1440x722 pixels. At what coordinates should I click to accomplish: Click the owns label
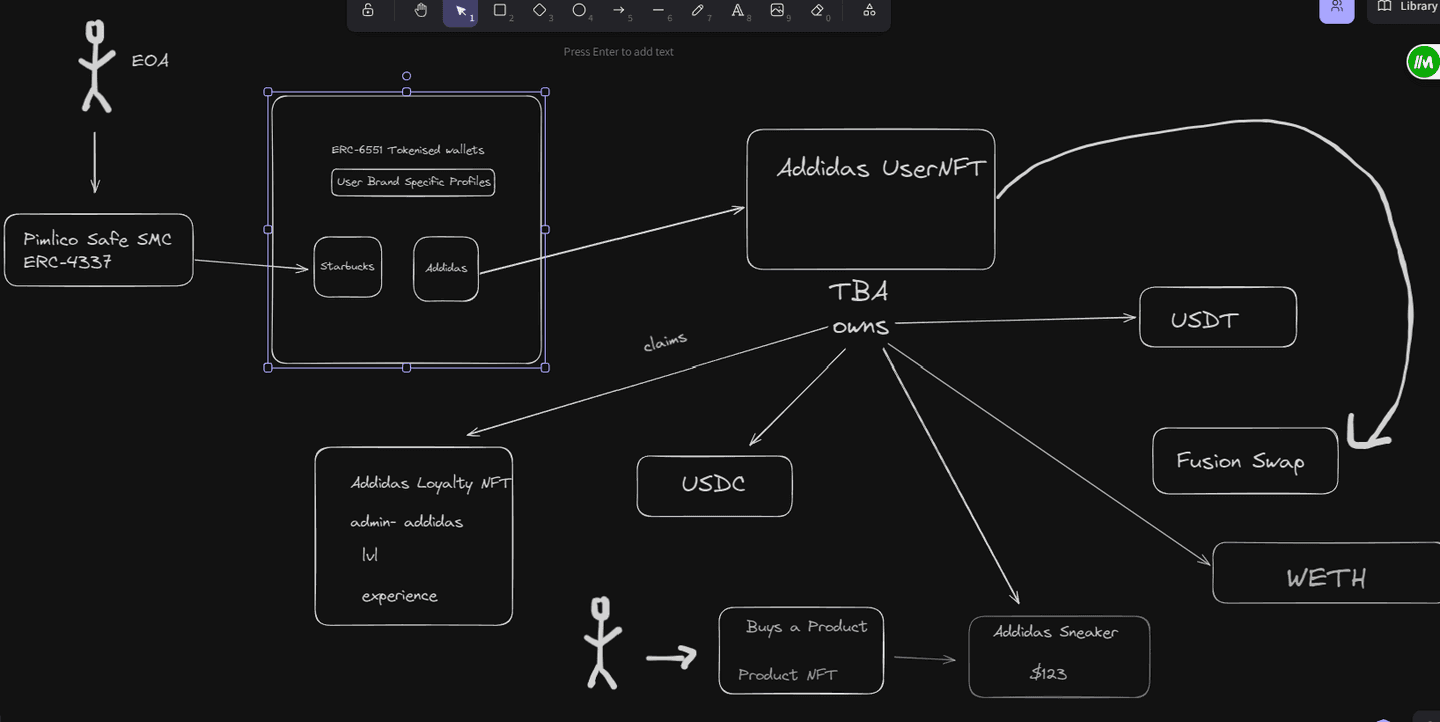[x=860, y=326]
